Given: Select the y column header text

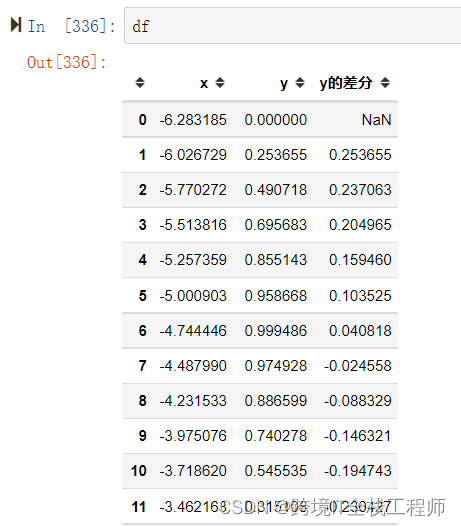Looking at the screenshot, I should (284, 84).
